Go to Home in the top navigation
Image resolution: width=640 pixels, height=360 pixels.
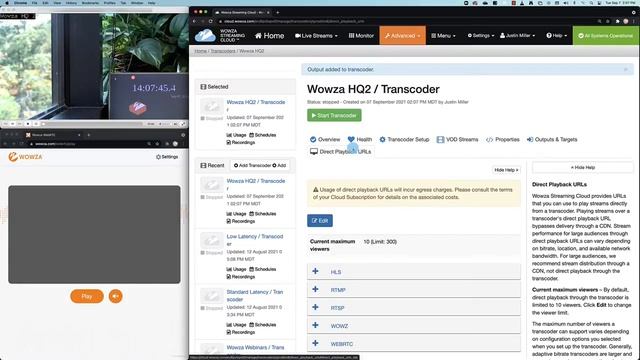pyautogui.click(x=269, y=36)
